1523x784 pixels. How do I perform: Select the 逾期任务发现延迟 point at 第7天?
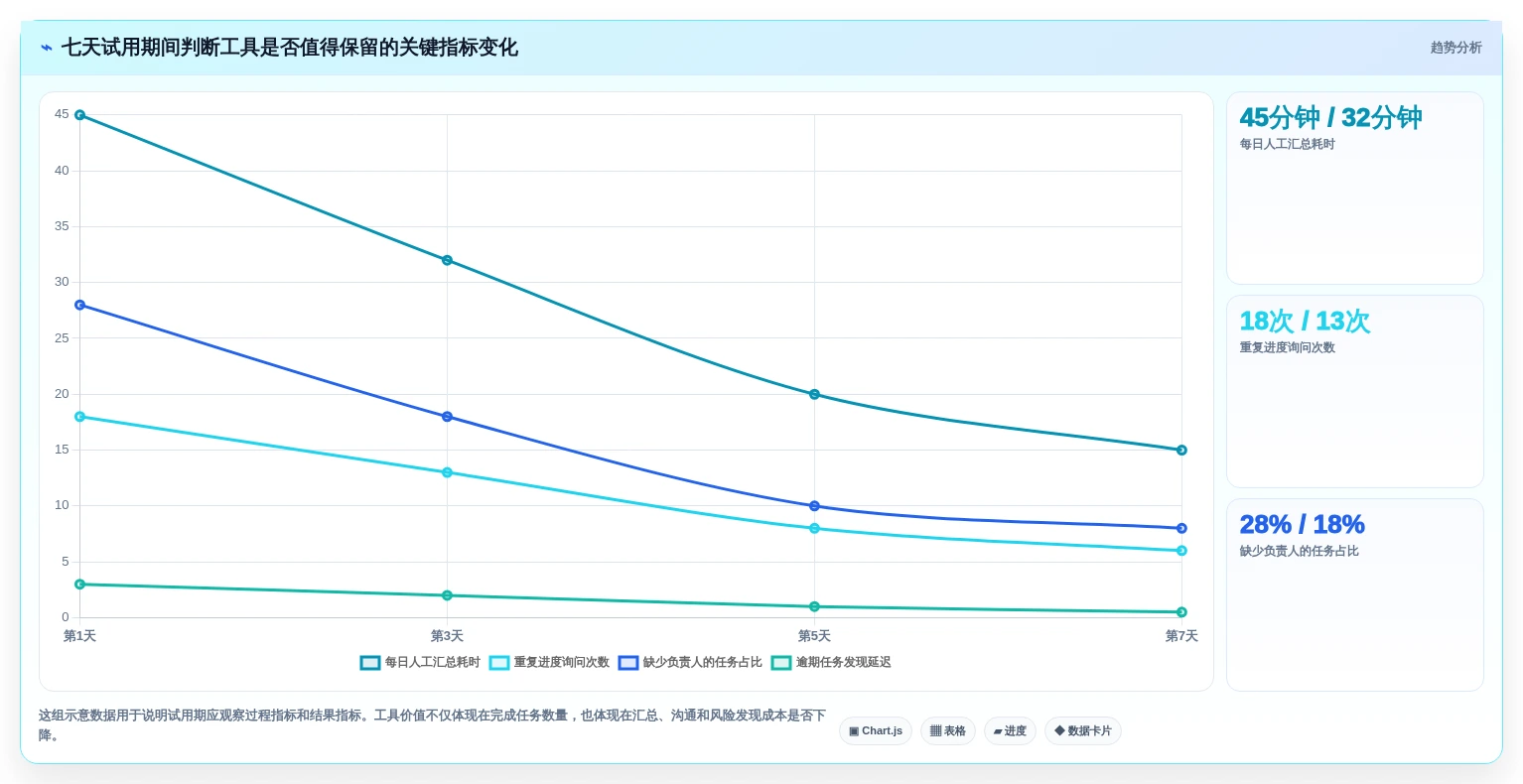1181,612
